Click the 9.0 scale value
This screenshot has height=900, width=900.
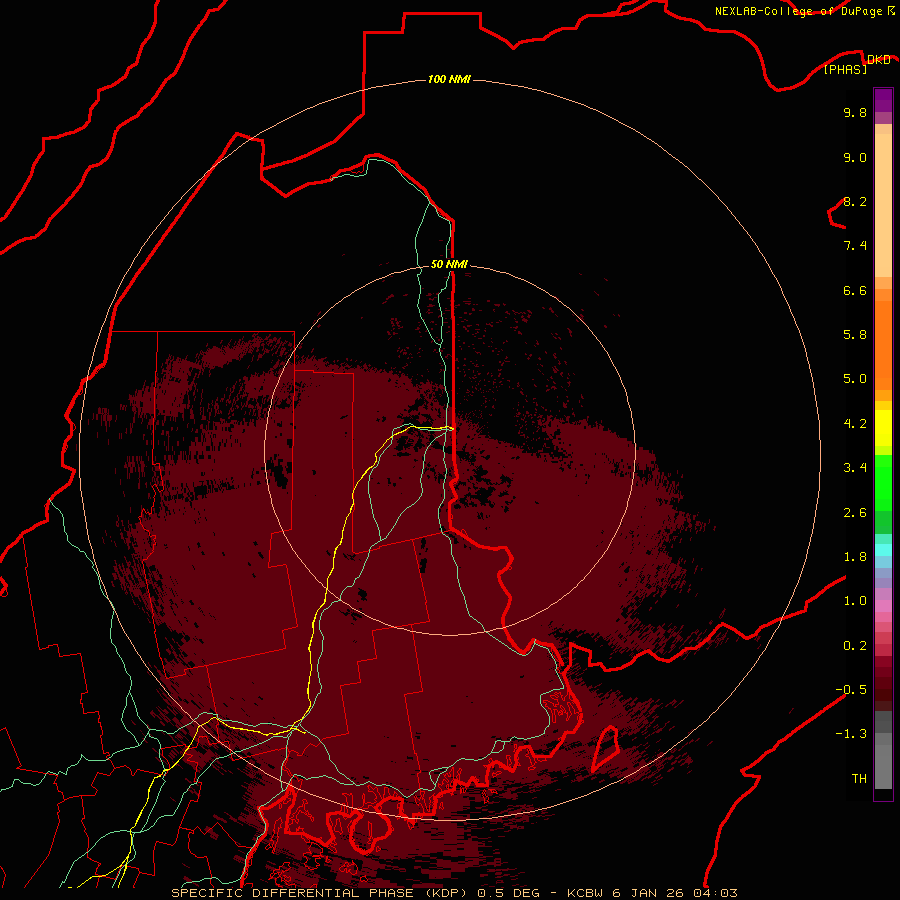(x=855, y=157)
